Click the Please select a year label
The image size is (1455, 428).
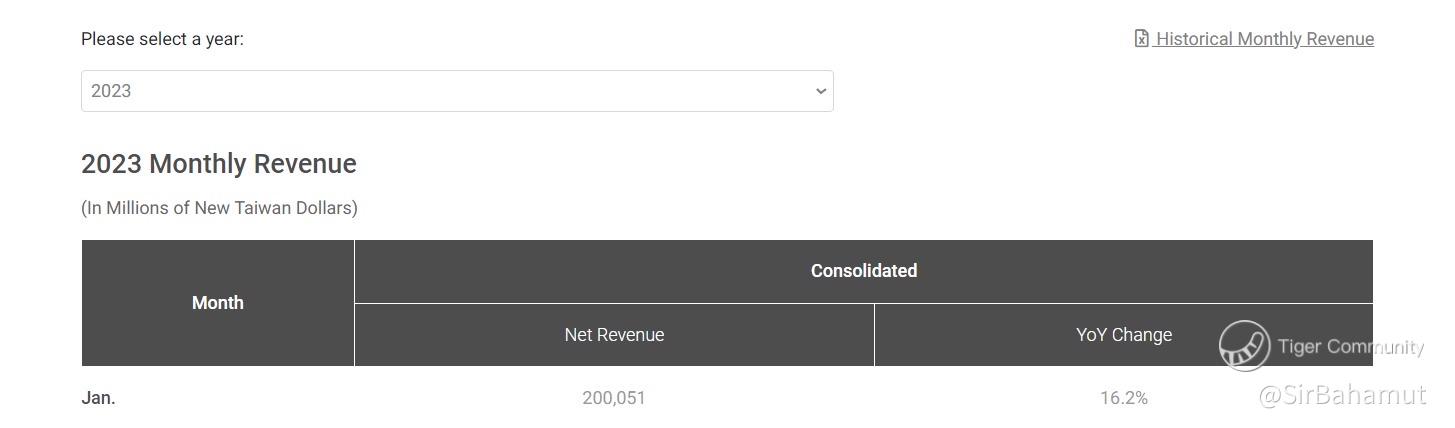pos(162,39)
